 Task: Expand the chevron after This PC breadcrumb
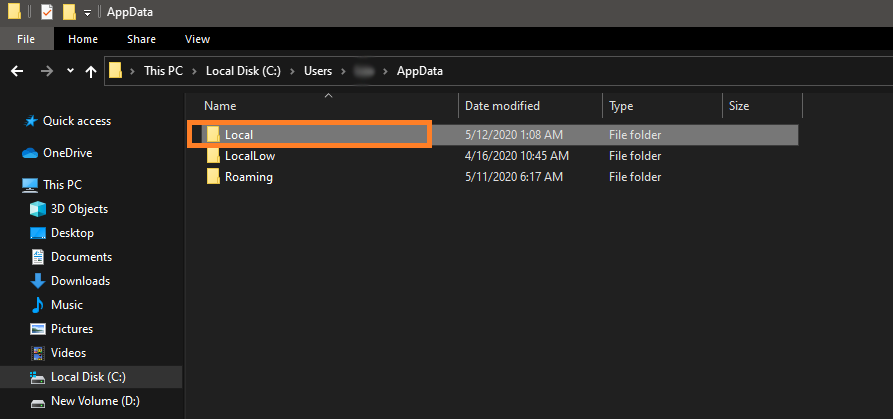pos(195,71)
